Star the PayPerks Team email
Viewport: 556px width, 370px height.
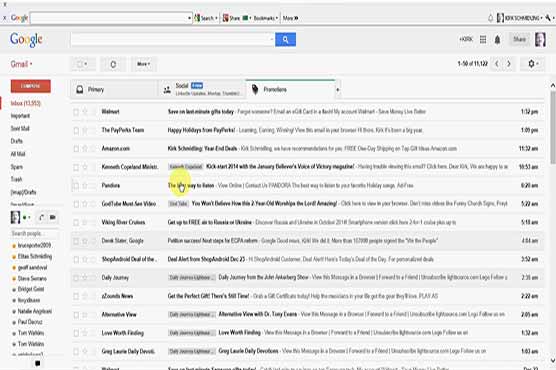pos(85,130)
